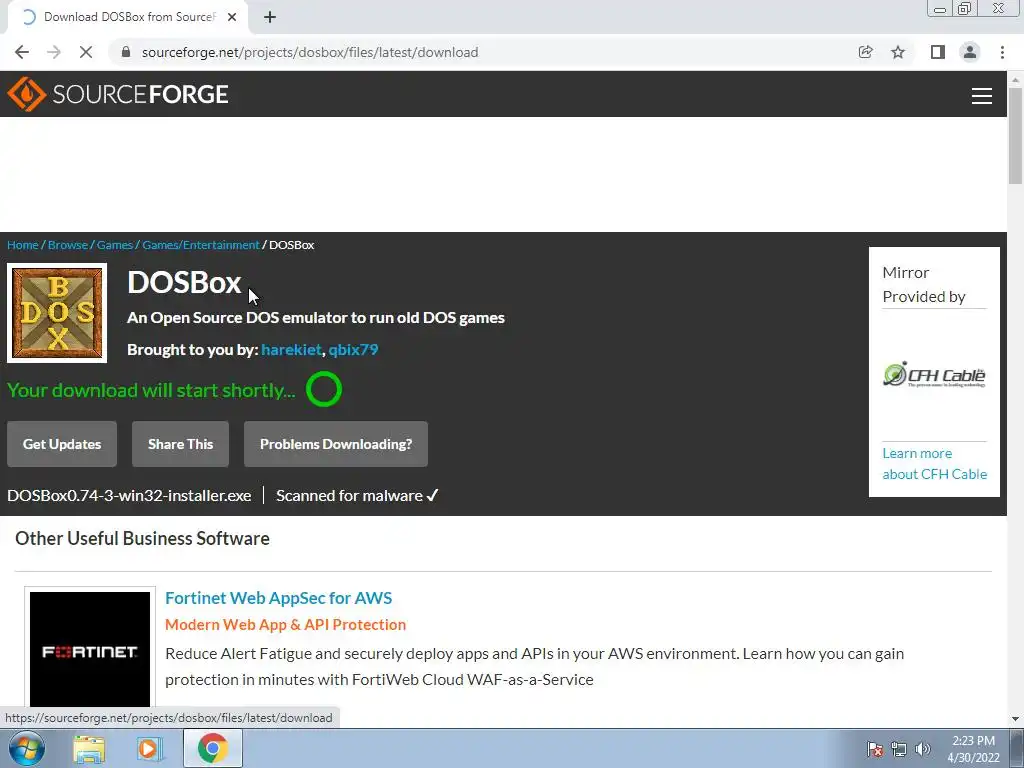This screenshot has height=768, width=1024.
Task: Visit harekiet's profile link
Action: click(291, 349)
